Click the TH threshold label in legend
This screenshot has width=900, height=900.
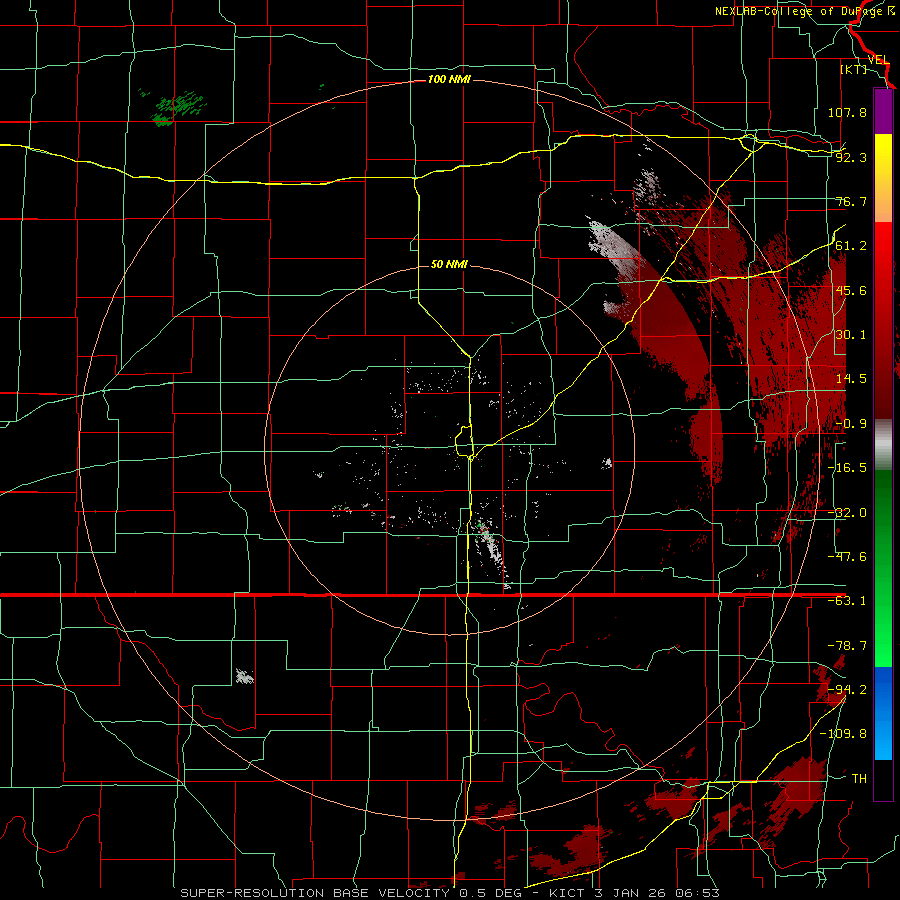pos(859,779)
